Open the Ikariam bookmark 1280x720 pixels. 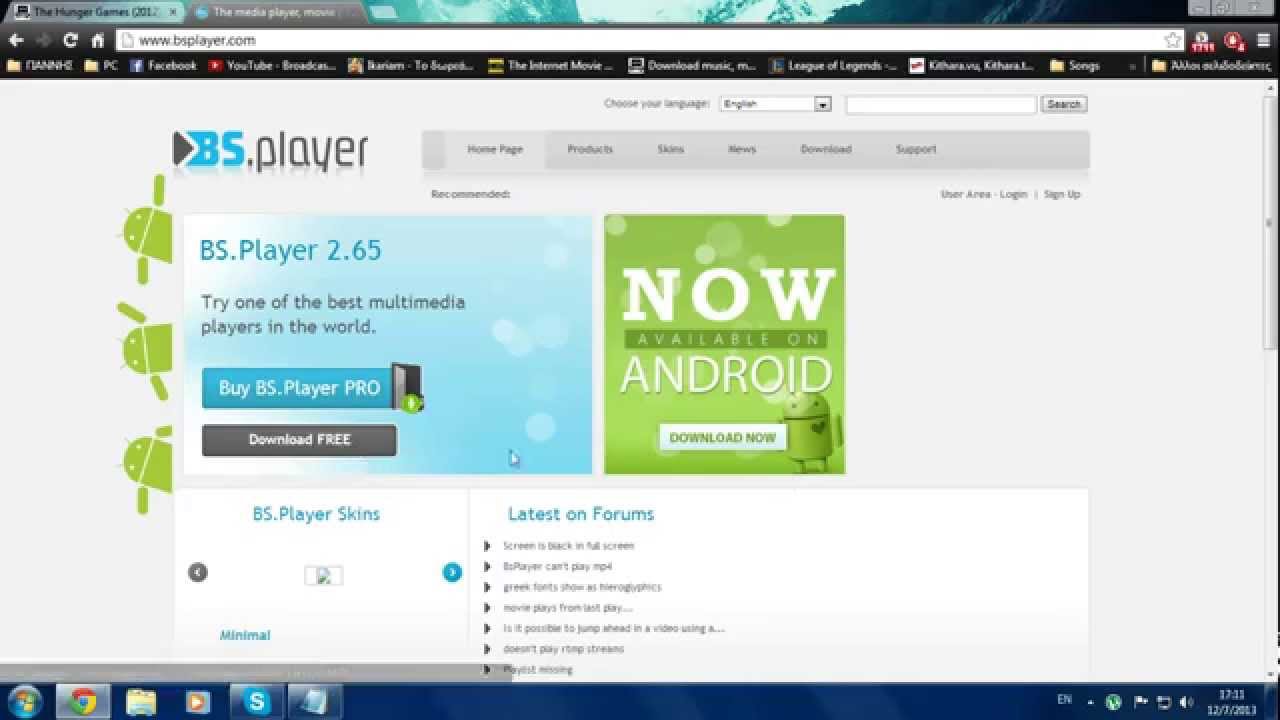pyautogui.click(x=411, y=65)
